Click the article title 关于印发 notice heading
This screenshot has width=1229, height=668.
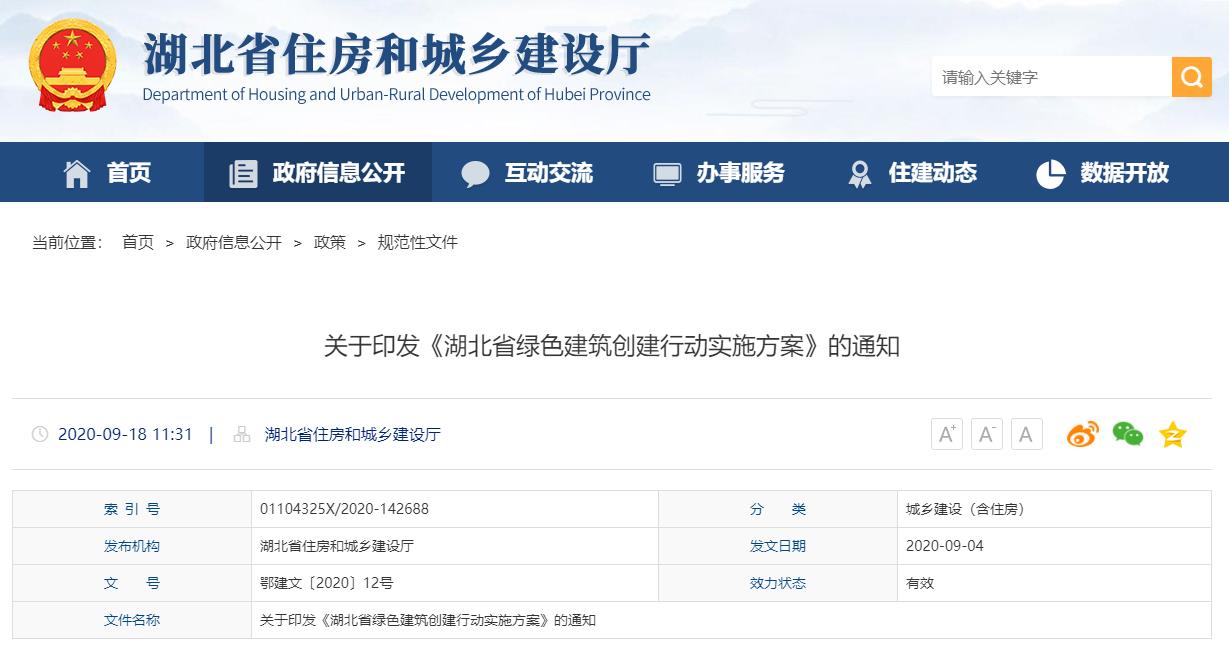(x=612, y=347)
